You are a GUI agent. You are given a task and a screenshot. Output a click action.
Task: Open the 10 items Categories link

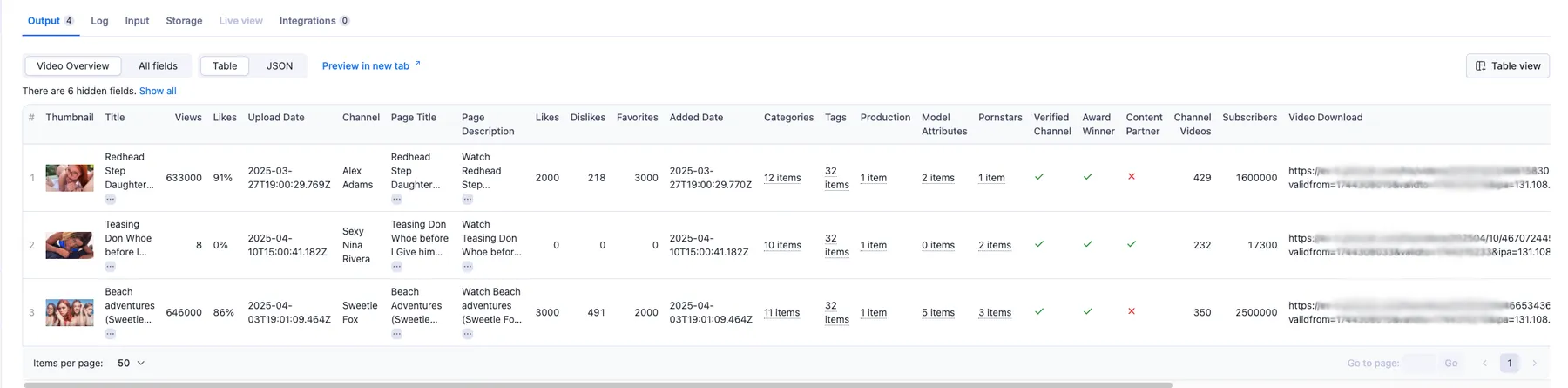782,245
